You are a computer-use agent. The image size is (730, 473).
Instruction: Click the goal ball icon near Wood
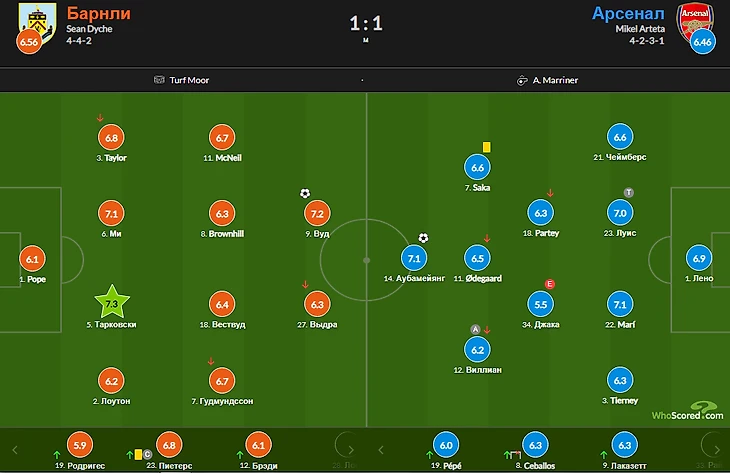(x=305, y=193)
